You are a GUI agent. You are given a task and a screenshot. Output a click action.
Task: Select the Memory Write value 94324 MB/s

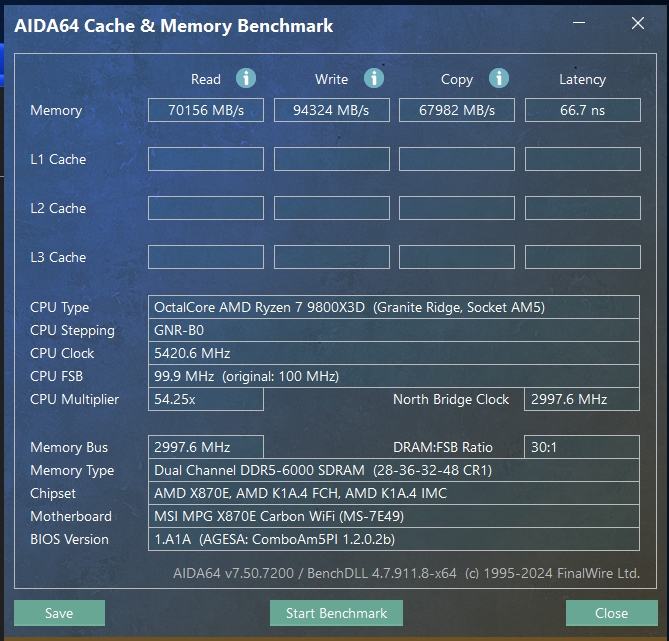332,110
